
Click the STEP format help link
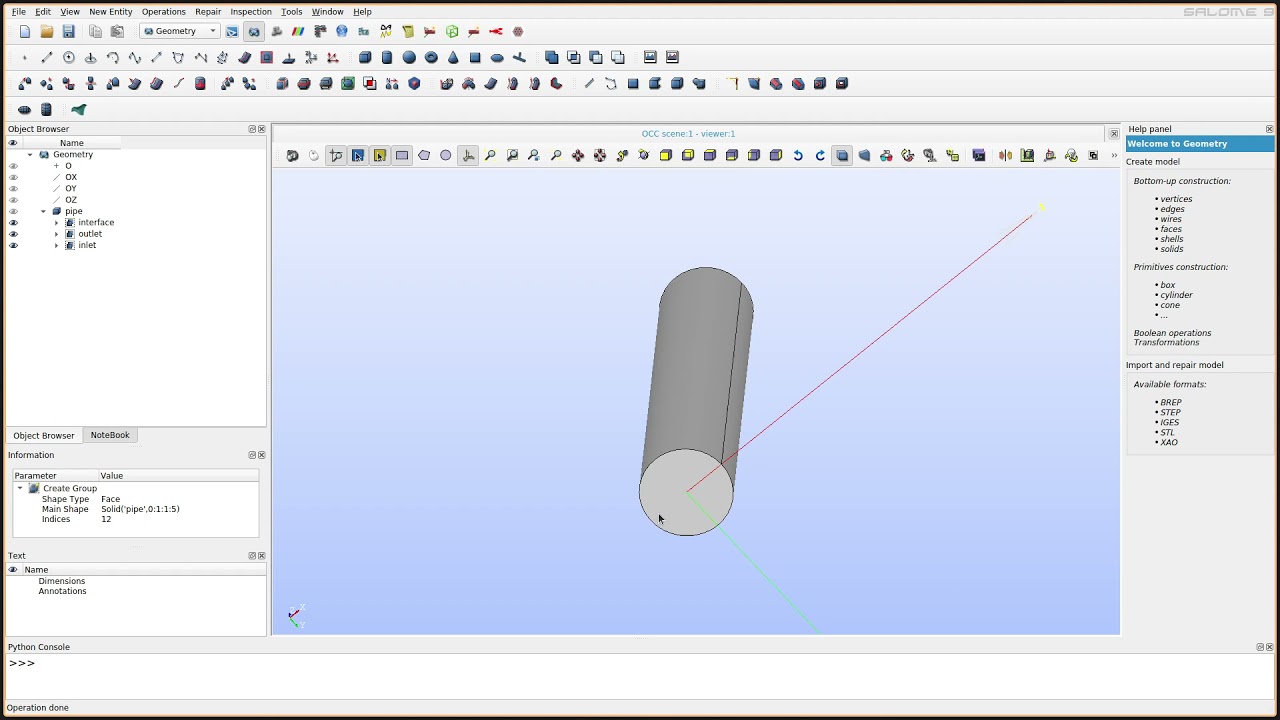pos(1171,412)
